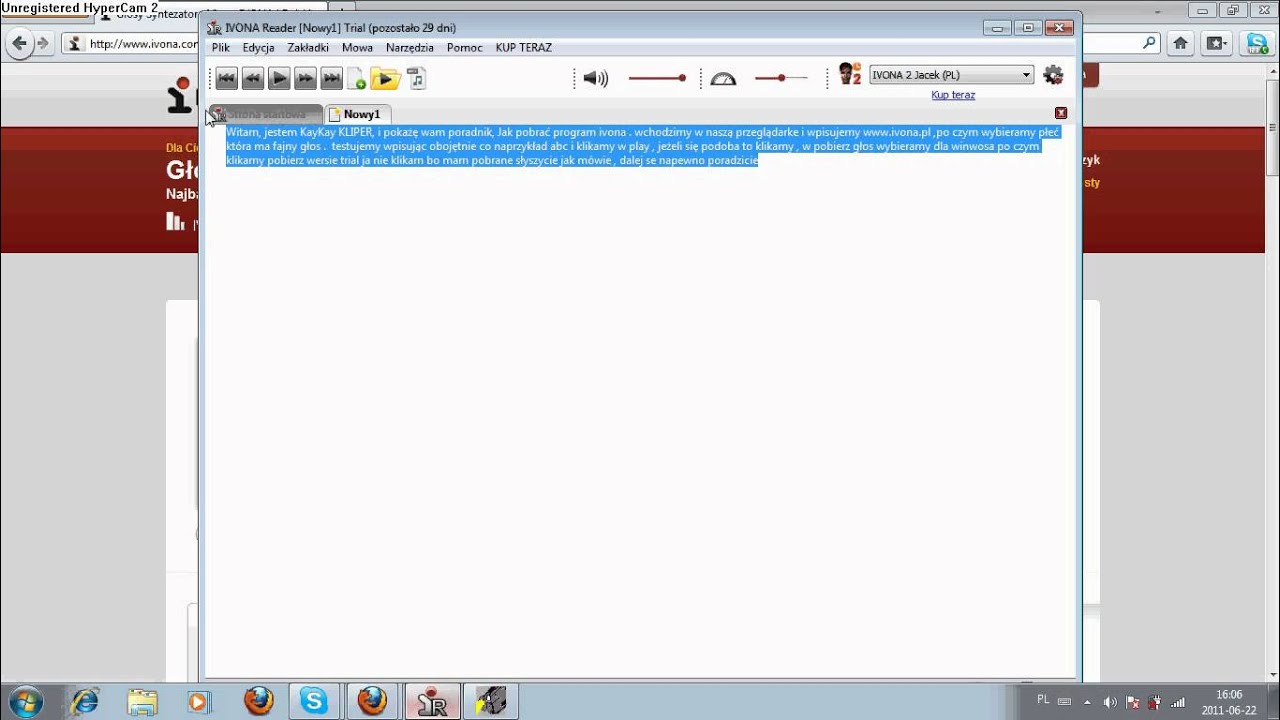Close the current document tab with red X
Screen dimensions: 1280x720
(1061, 113)
